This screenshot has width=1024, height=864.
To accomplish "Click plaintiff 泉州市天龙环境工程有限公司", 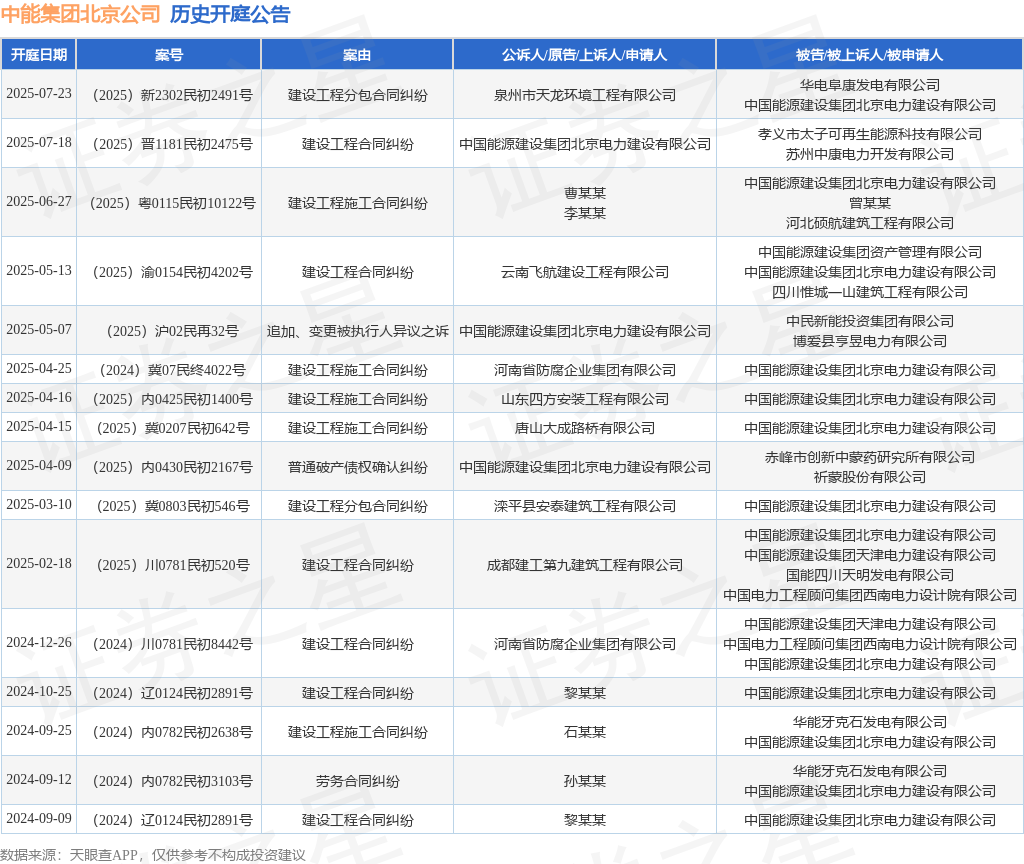I will tap(584, 95).
